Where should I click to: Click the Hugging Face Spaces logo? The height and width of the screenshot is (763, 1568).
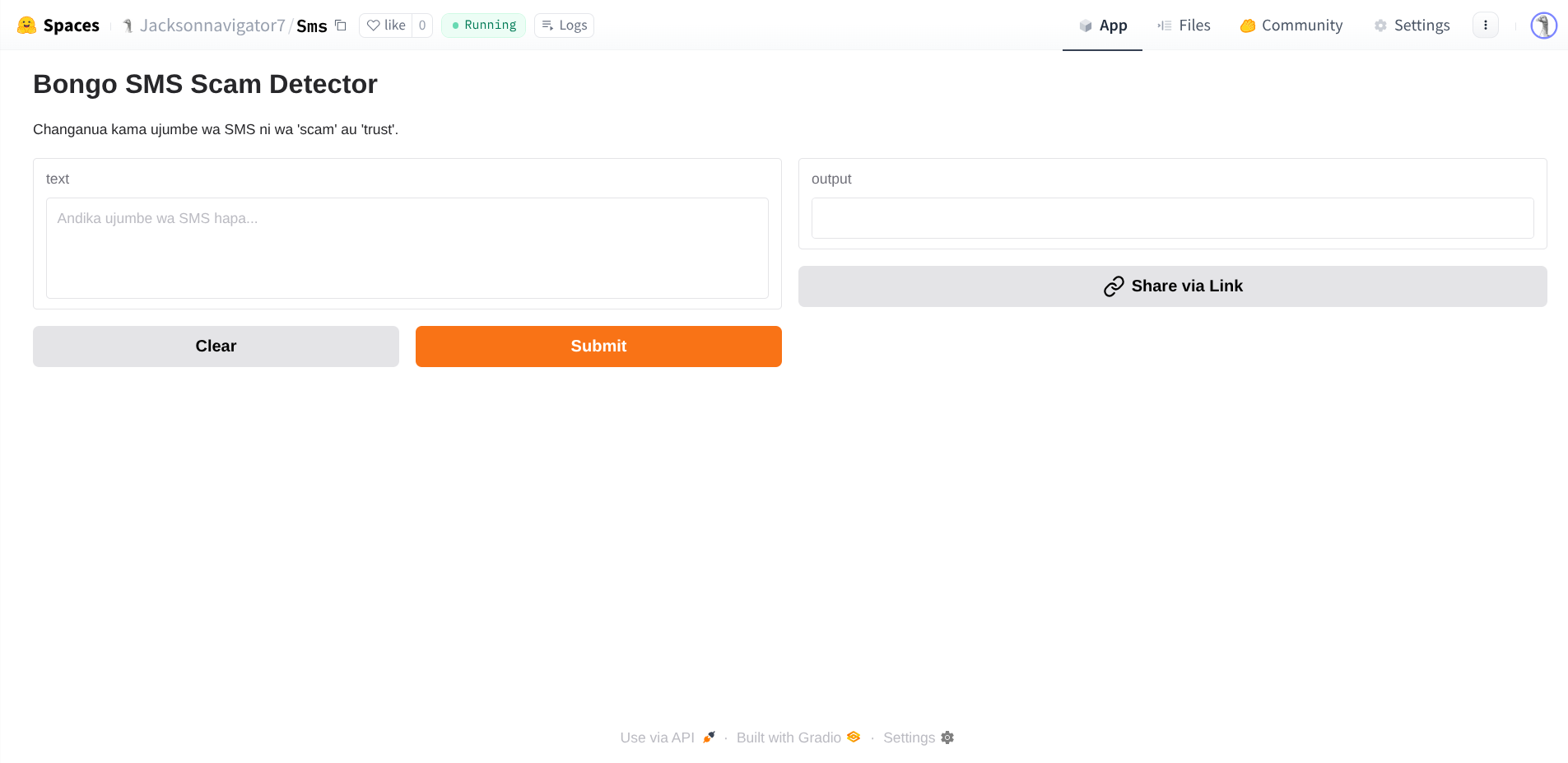point(58,26)
